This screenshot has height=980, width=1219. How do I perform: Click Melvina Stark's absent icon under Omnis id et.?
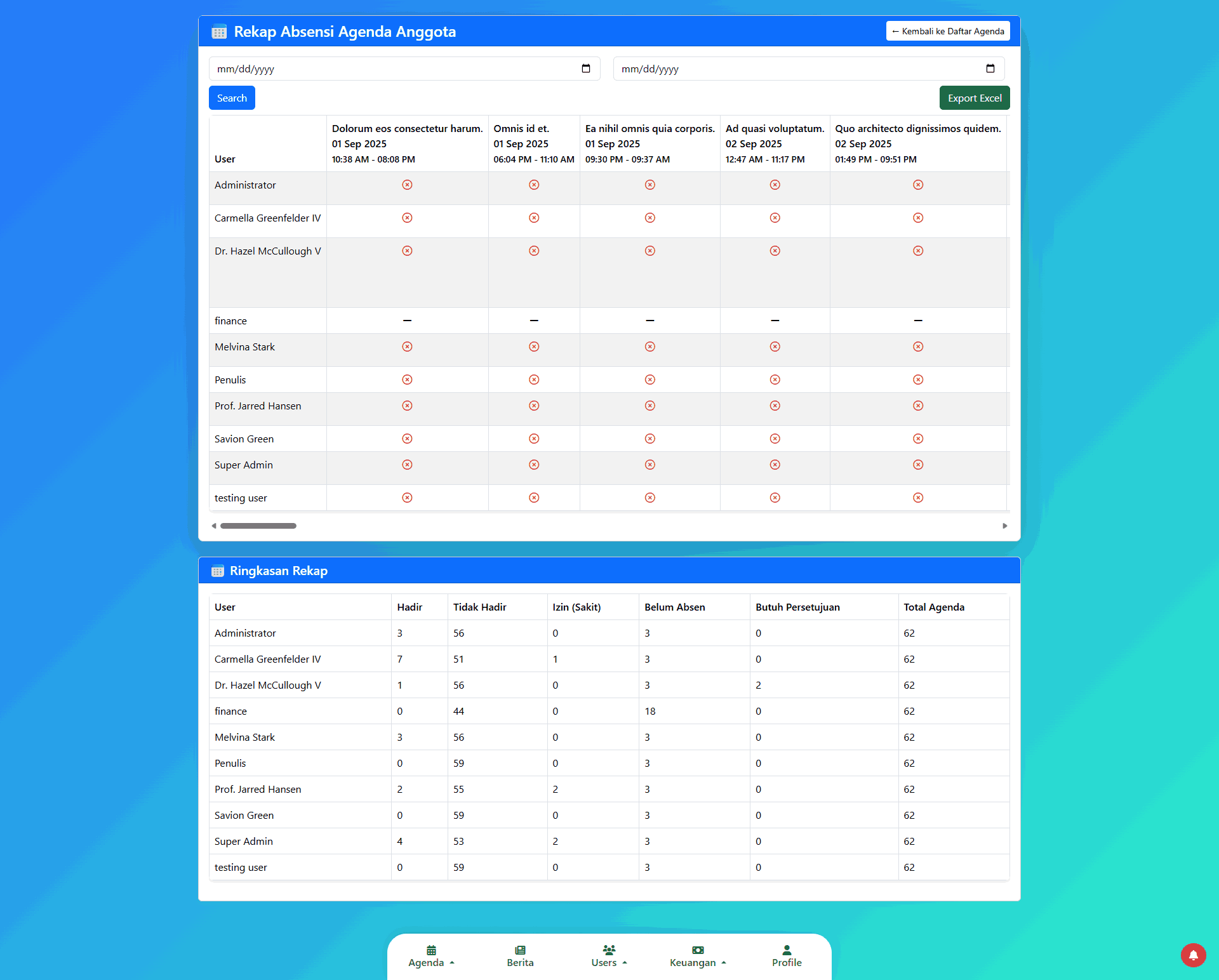coord(534,347)
